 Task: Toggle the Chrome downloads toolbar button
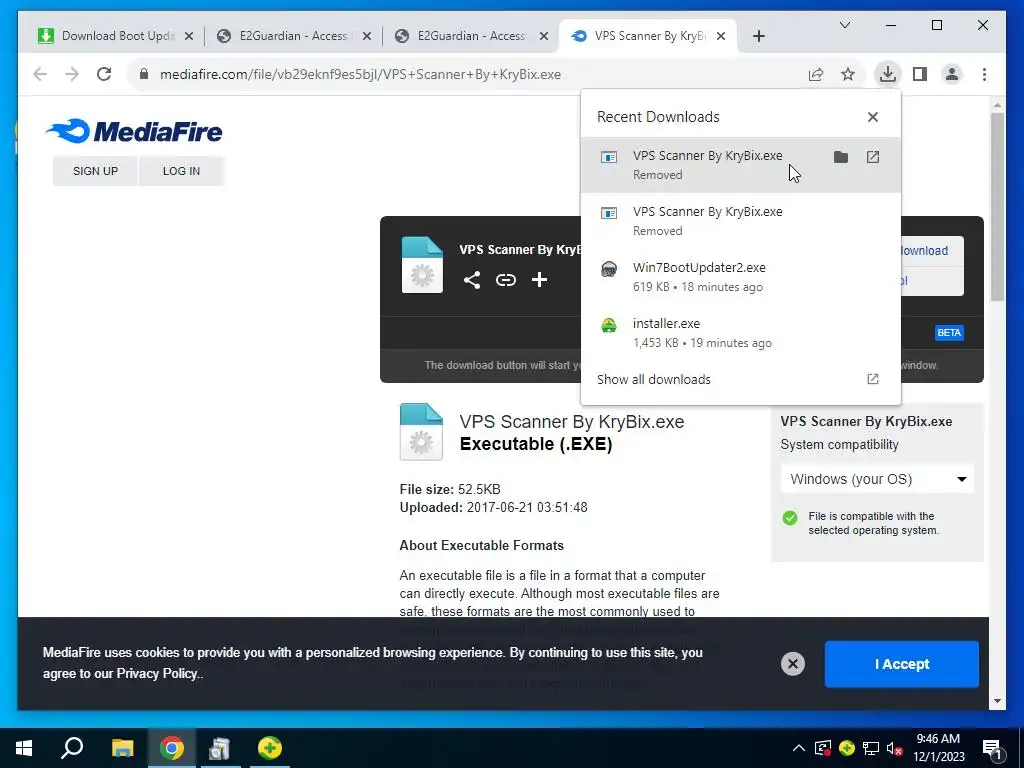pyautogui.click(x=888, y=74)
